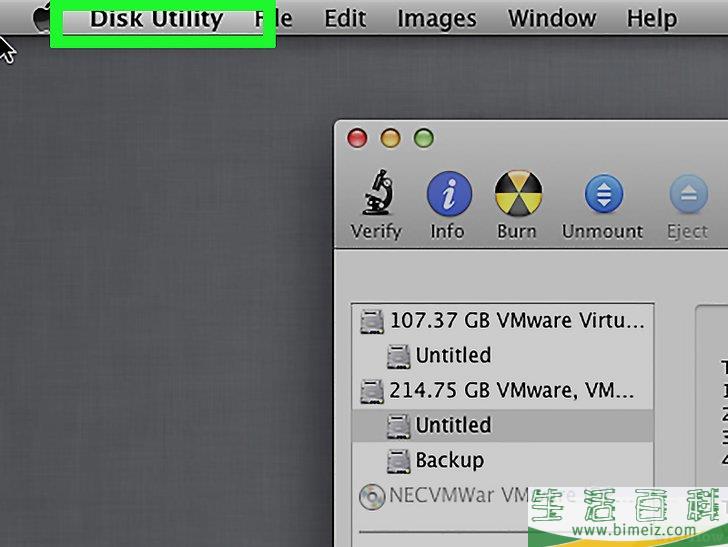Open the Apple menu

pos(41,18)
